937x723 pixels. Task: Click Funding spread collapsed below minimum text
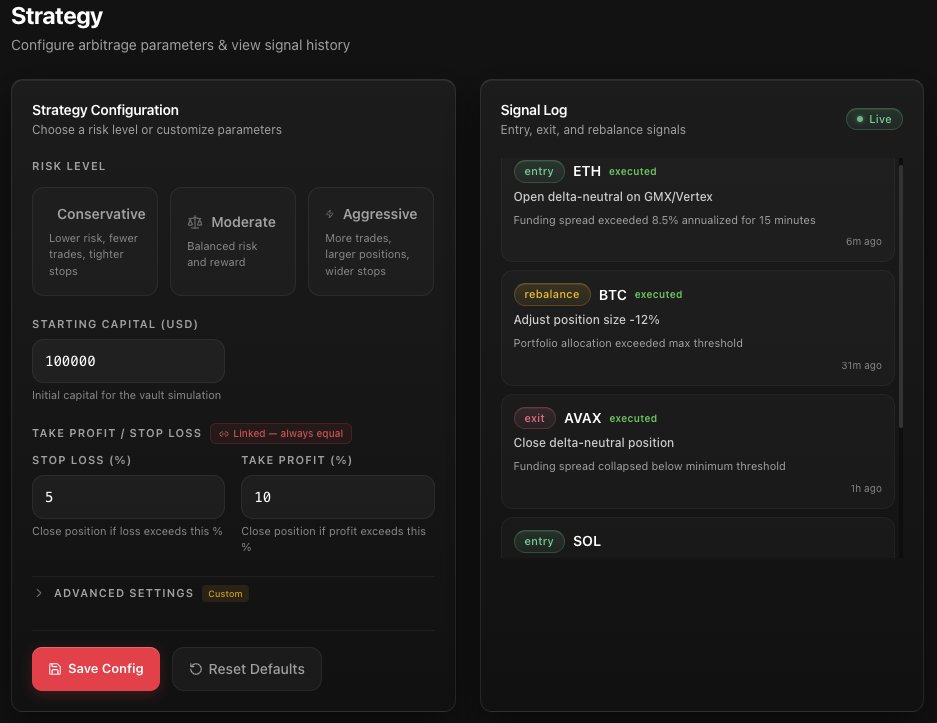650,466
